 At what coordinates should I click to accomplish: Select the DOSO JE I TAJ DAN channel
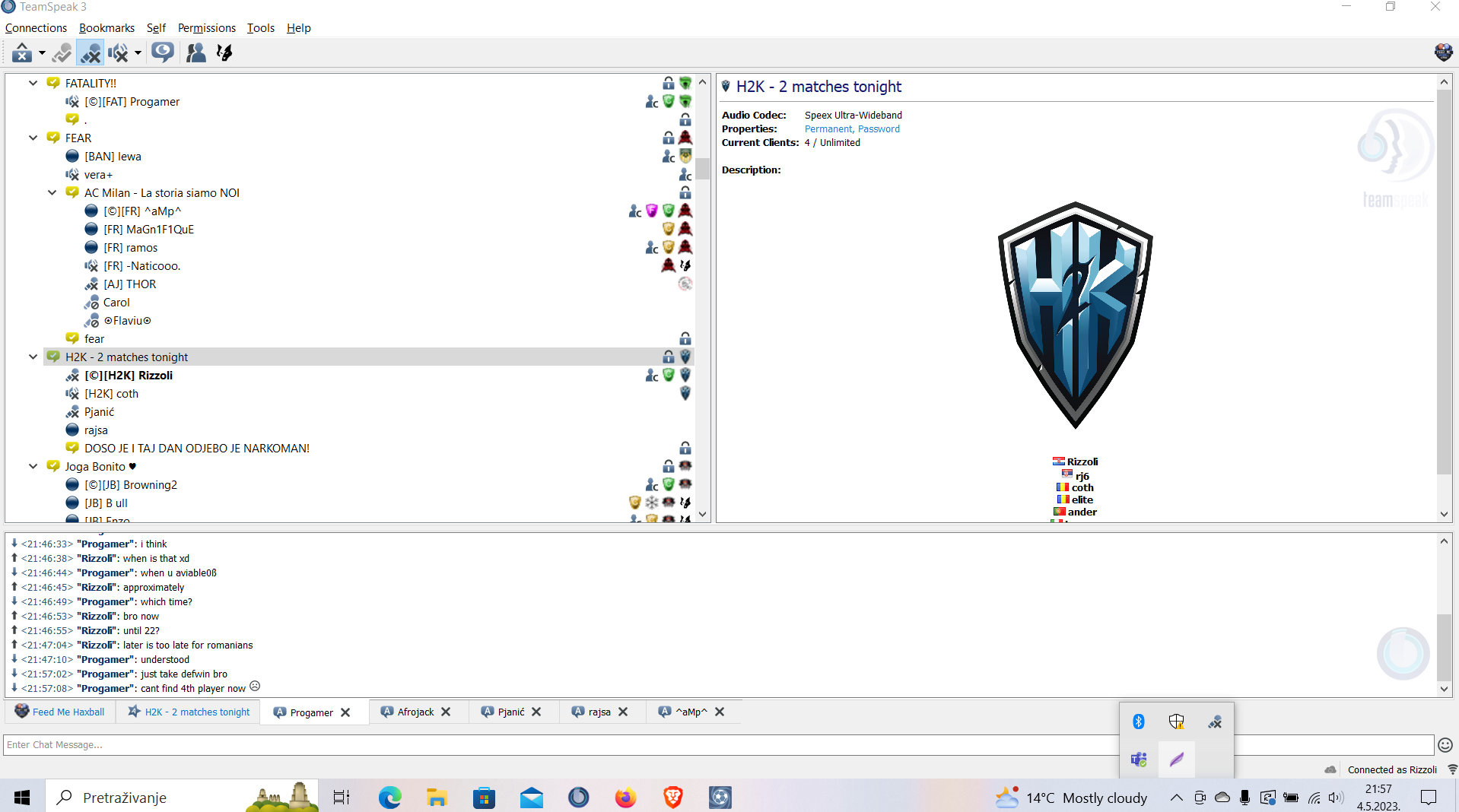point(197,449)
